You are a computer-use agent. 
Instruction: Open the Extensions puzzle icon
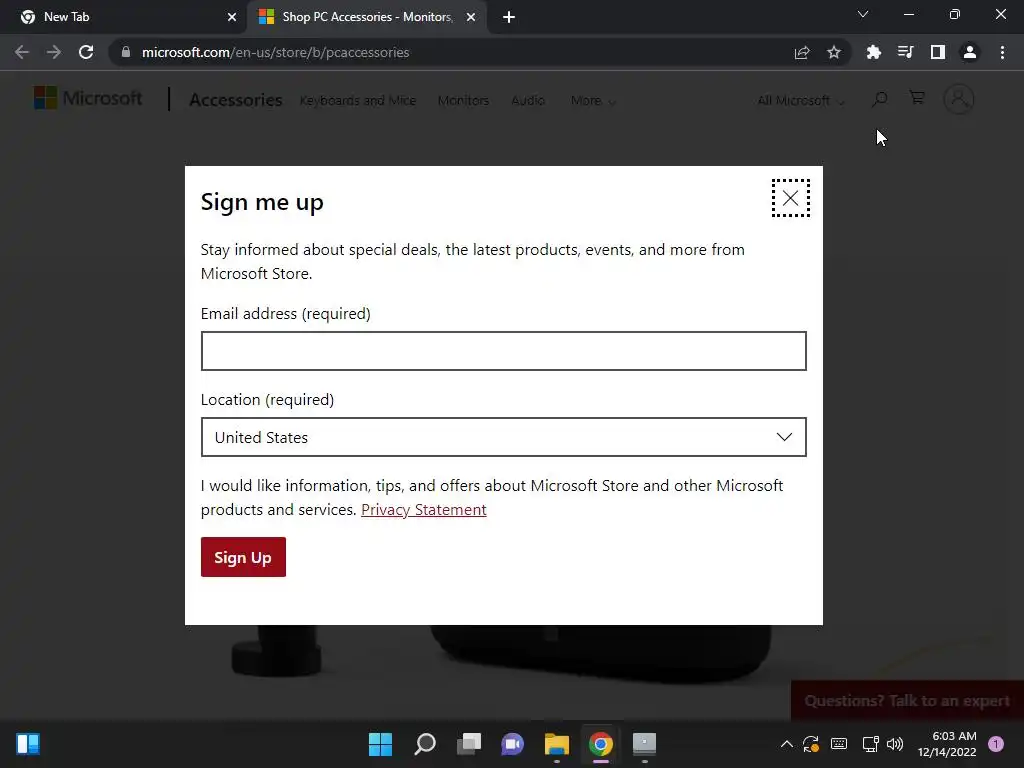873,52
